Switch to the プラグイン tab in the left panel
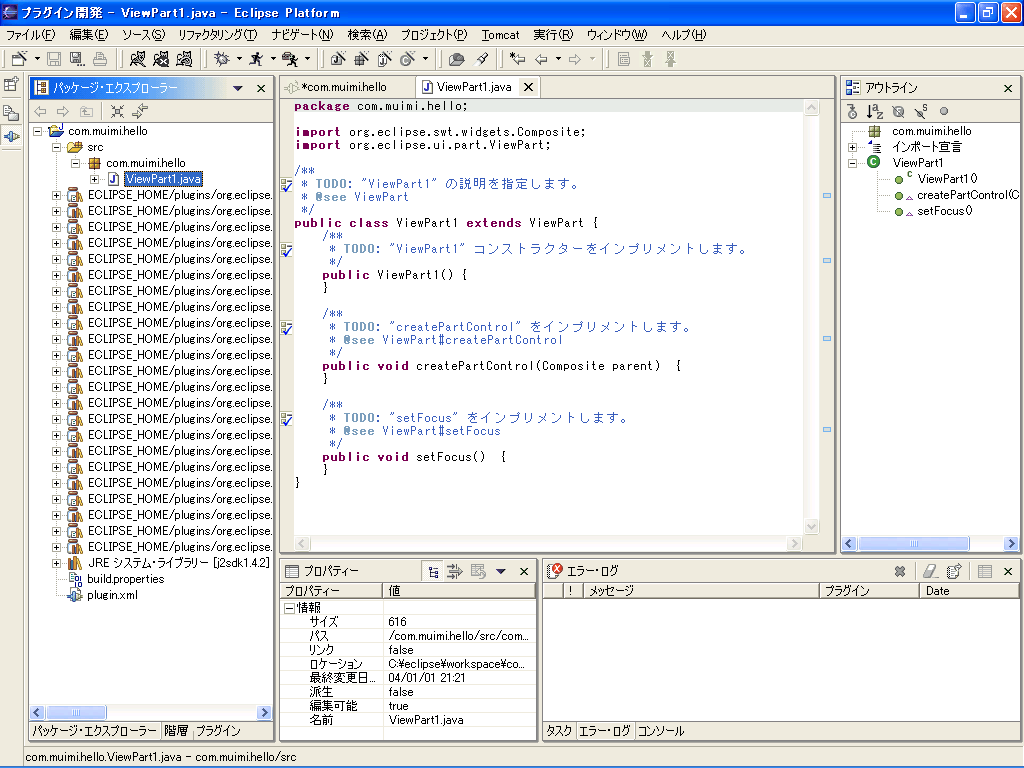The height and width of the screenshot is (768, 1024). click(218, 731)
